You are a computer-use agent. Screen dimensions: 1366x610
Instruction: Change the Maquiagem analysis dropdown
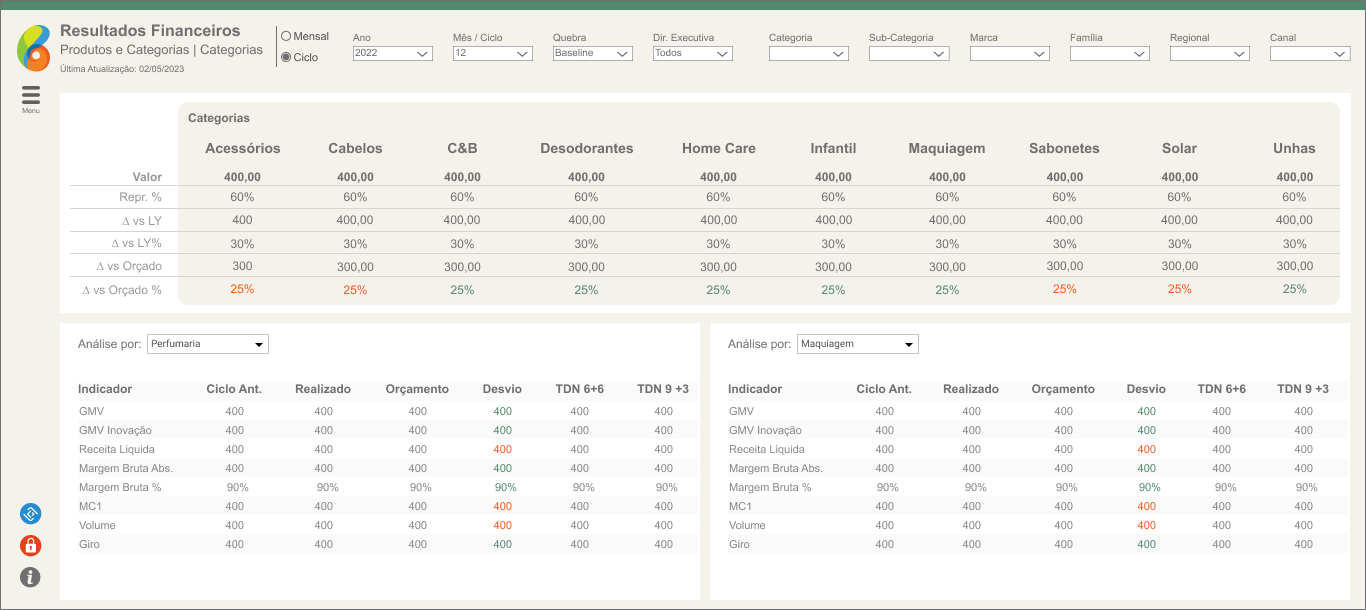[858, 344]
